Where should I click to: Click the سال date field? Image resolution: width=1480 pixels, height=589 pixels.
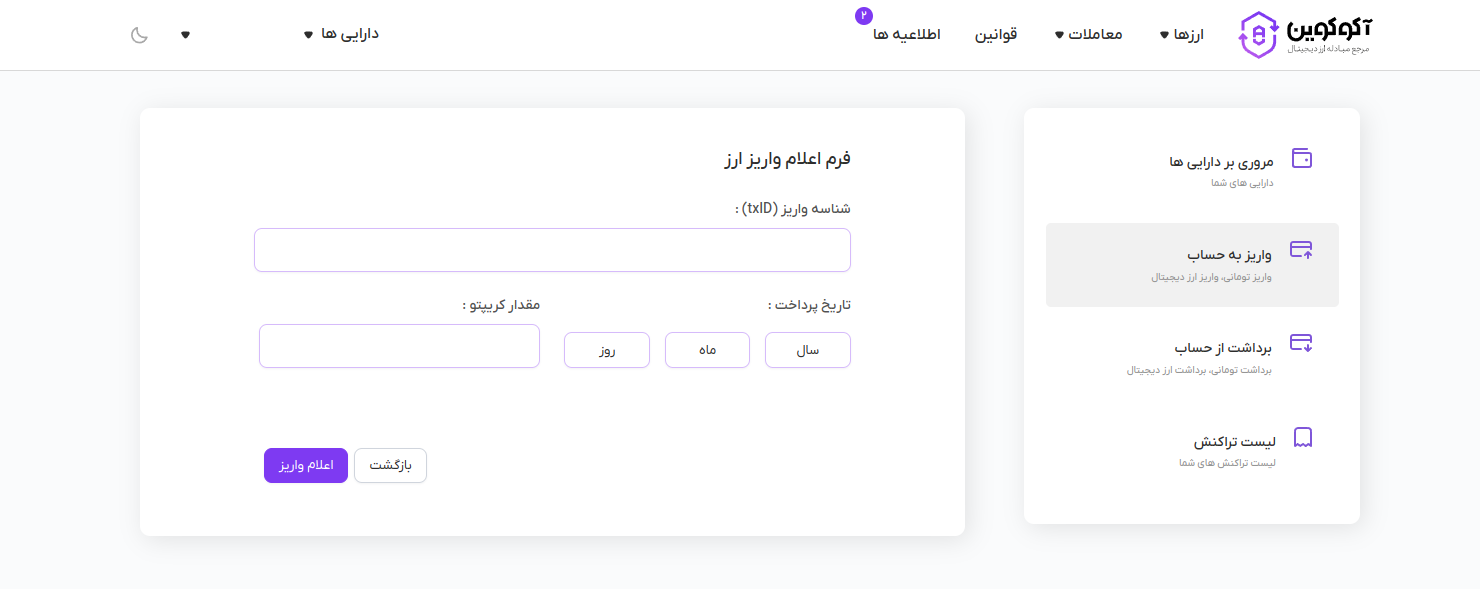tap(807, 350)
